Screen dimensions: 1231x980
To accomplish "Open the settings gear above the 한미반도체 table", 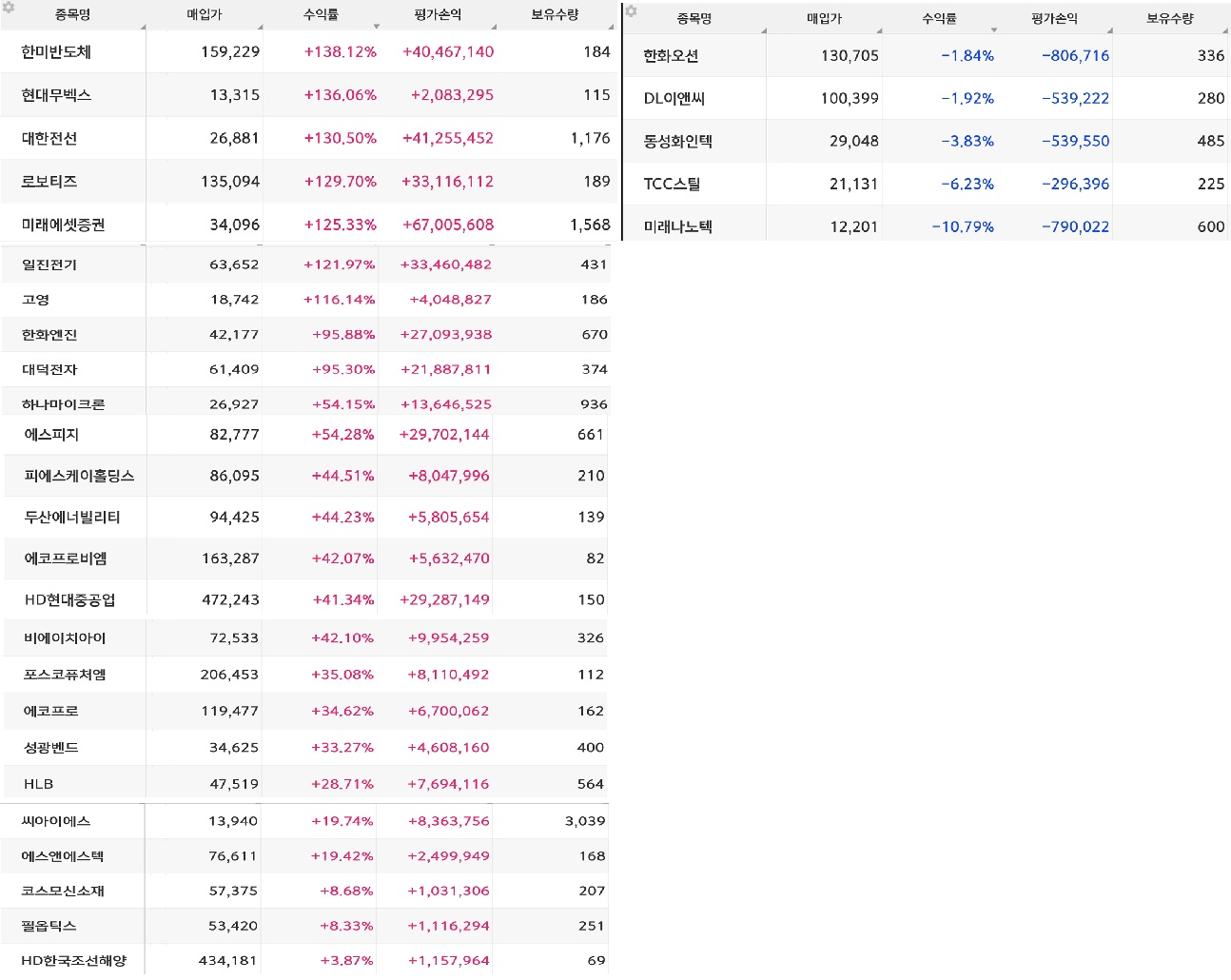I will (9, 8).
